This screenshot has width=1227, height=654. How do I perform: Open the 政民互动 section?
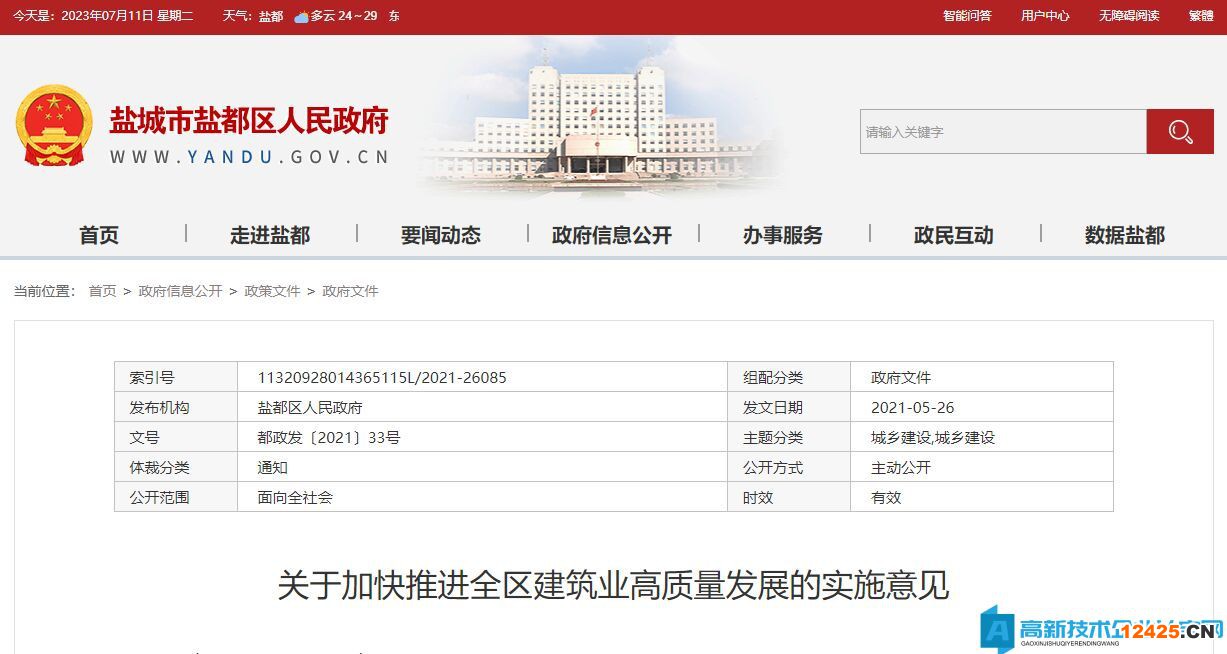[x=953, y=234]
